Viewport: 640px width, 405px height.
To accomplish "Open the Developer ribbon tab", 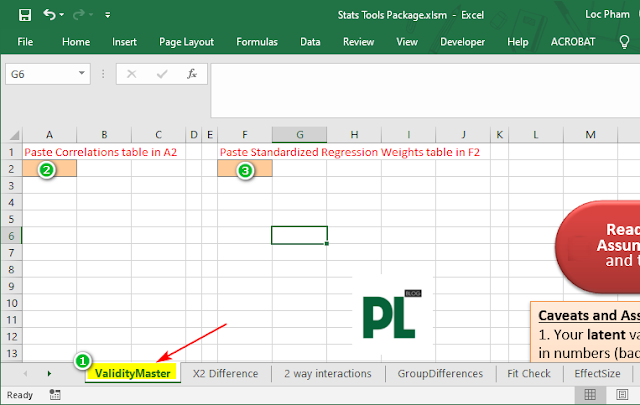I will point(462,42).
